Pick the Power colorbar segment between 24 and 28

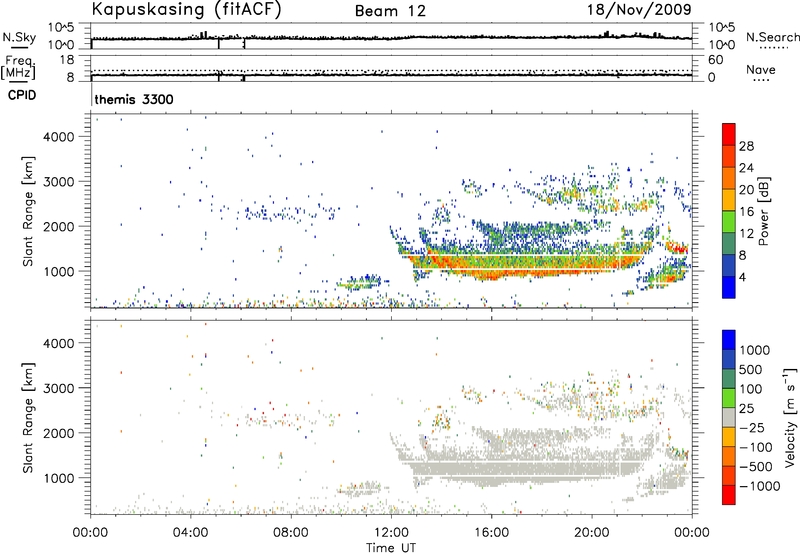729,156
